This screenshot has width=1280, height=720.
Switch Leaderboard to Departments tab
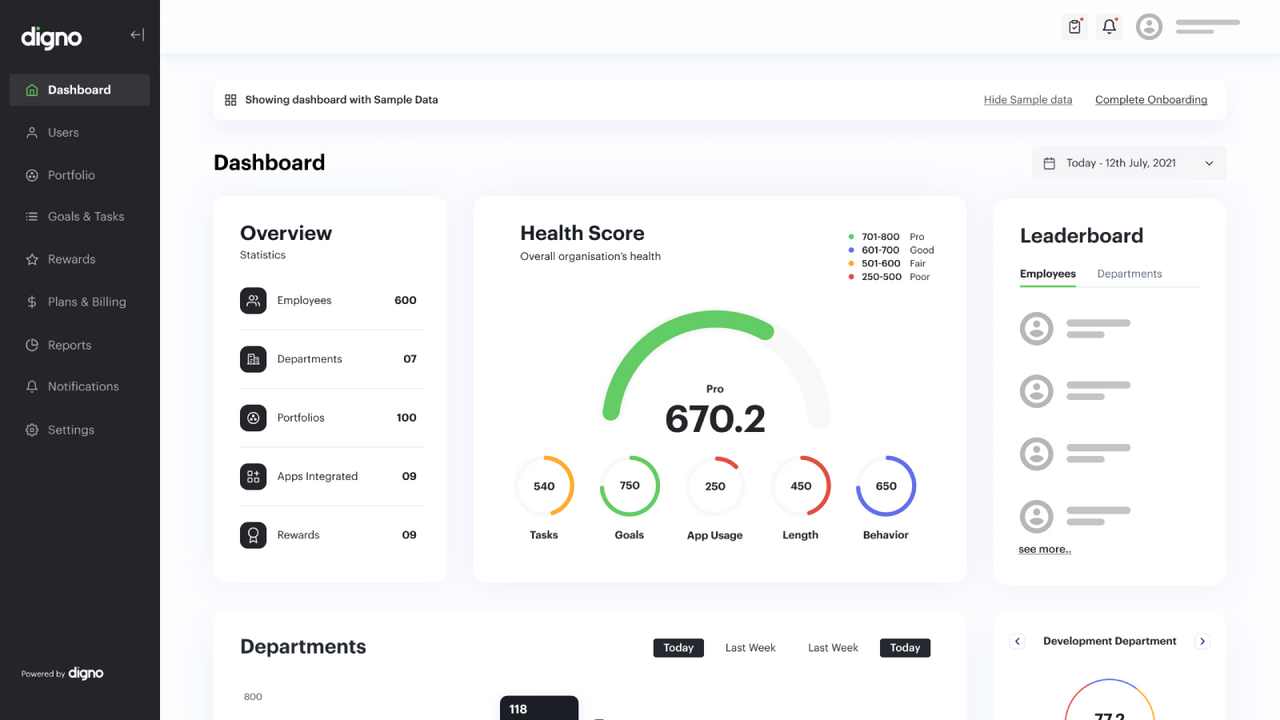[1129, 272]
